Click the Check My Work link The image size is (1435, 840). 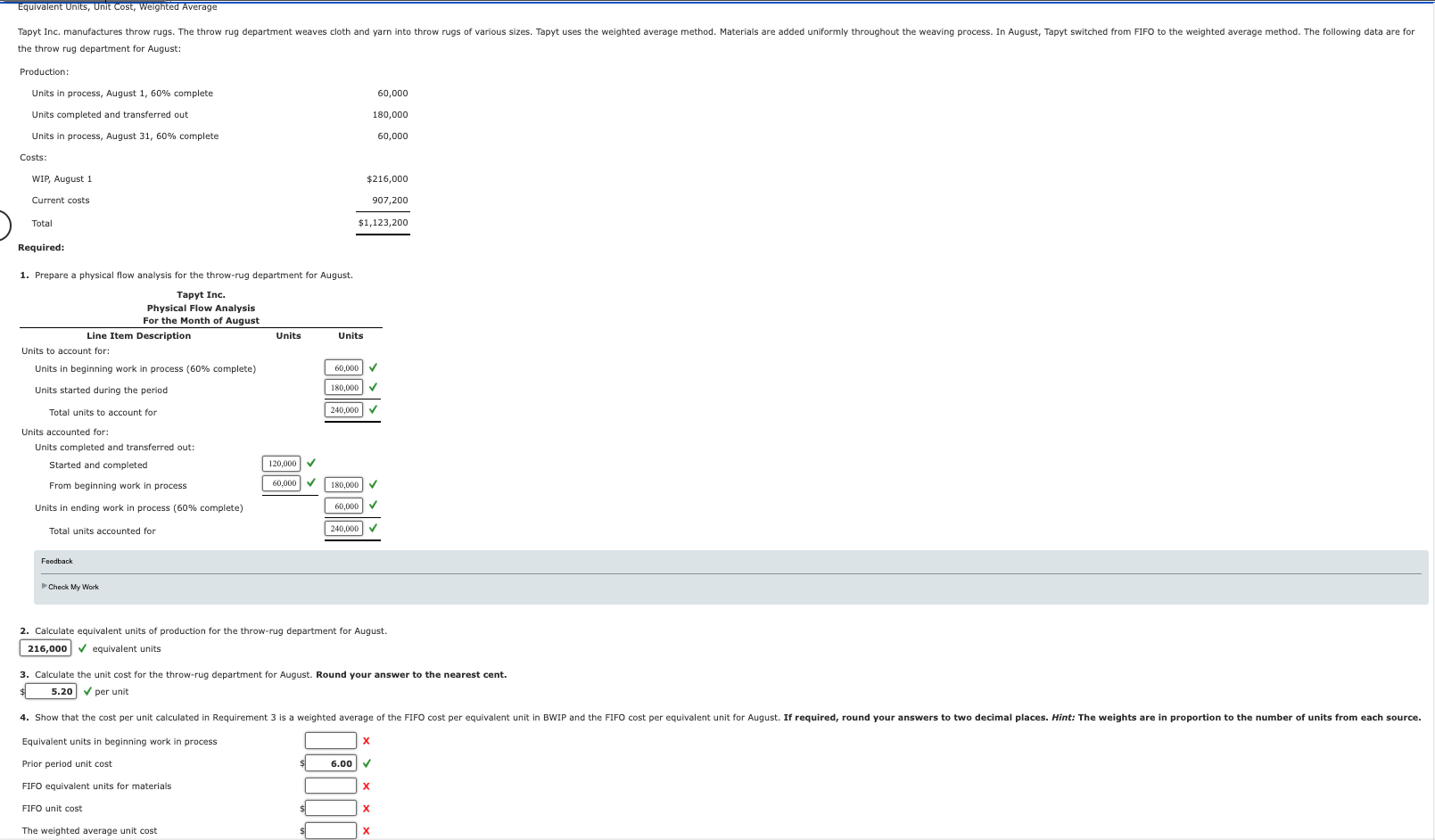click(x=72, y=587)
